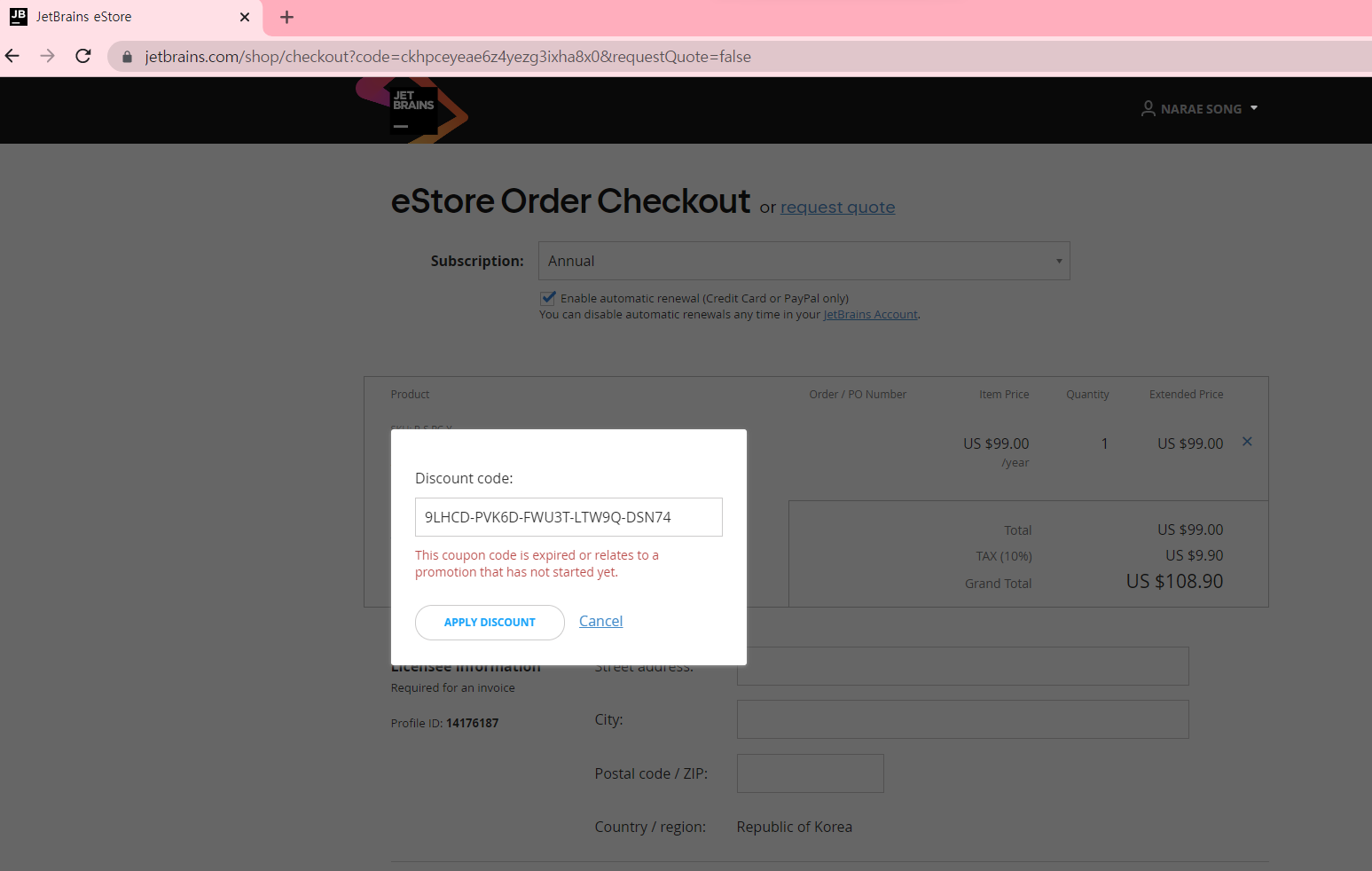Click the Republic of Korea country text
The image size is (1372, 871).
pos(795,827)
